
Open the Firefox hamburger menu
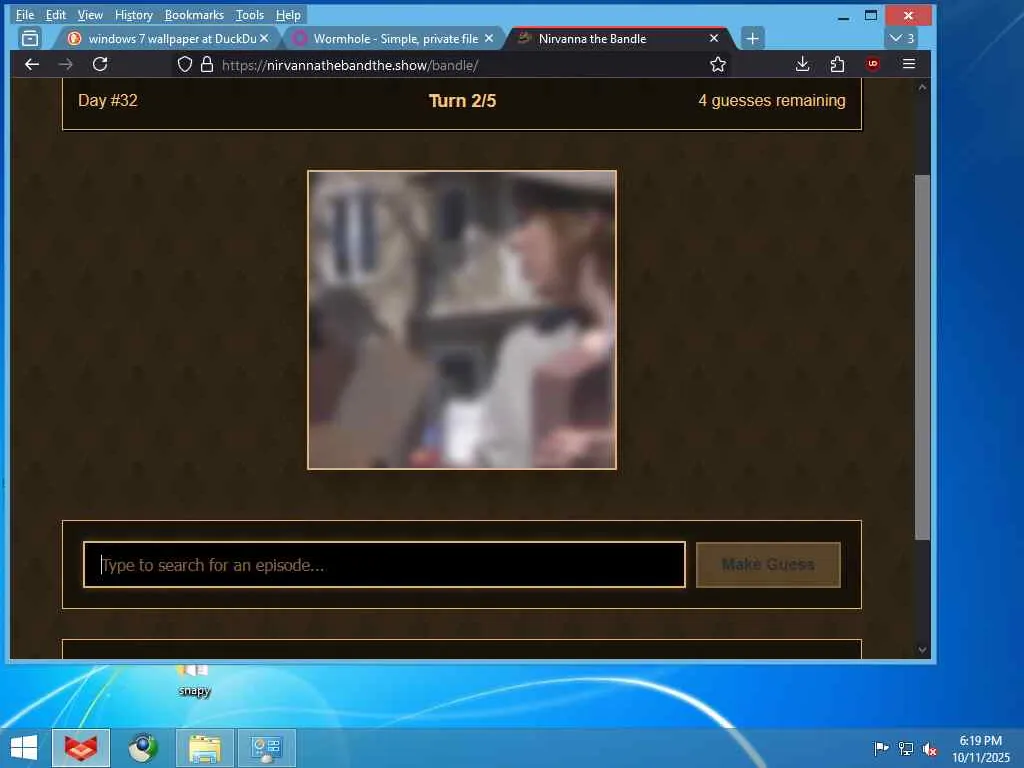[x=908, y=64]
